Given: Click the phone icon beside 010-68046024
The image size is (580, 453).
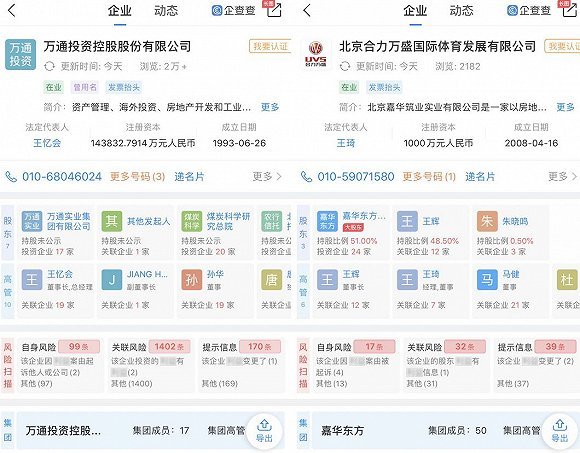Looking at the screenshot, I should (11, 177).
